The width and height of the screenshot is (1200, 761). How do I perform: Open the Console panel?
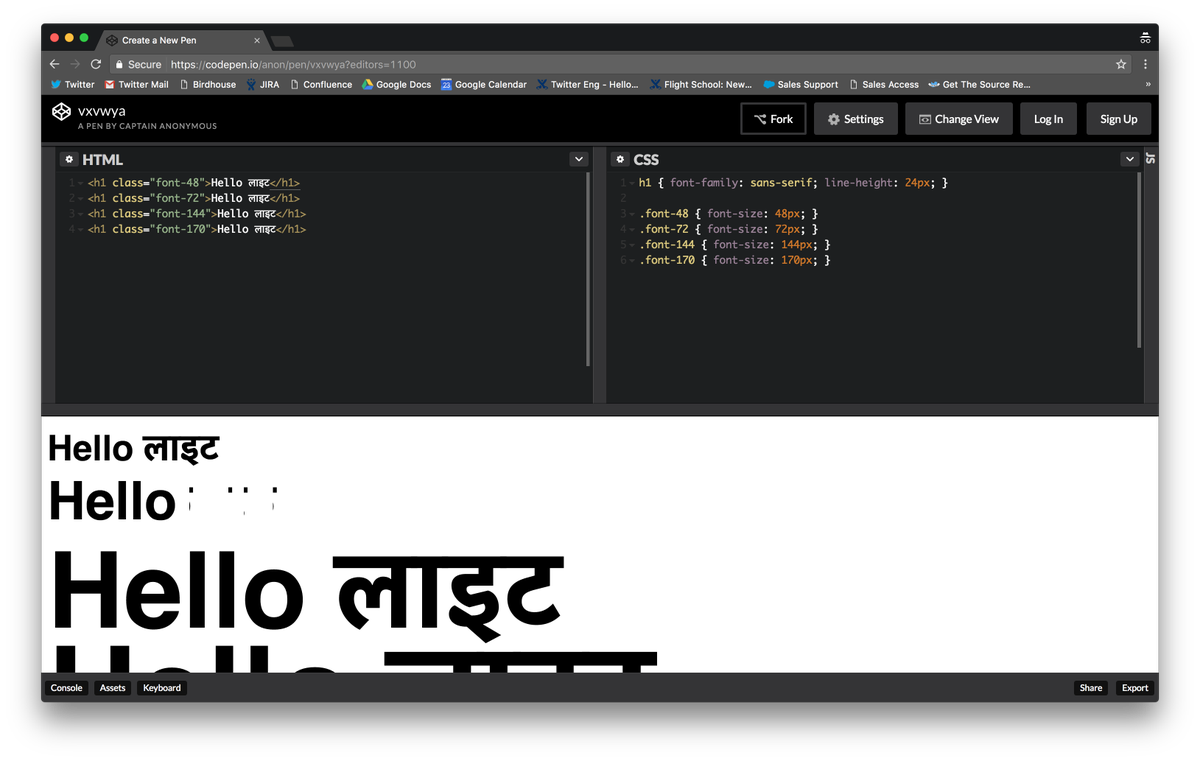pyautogui.click(x=66, y=688)
